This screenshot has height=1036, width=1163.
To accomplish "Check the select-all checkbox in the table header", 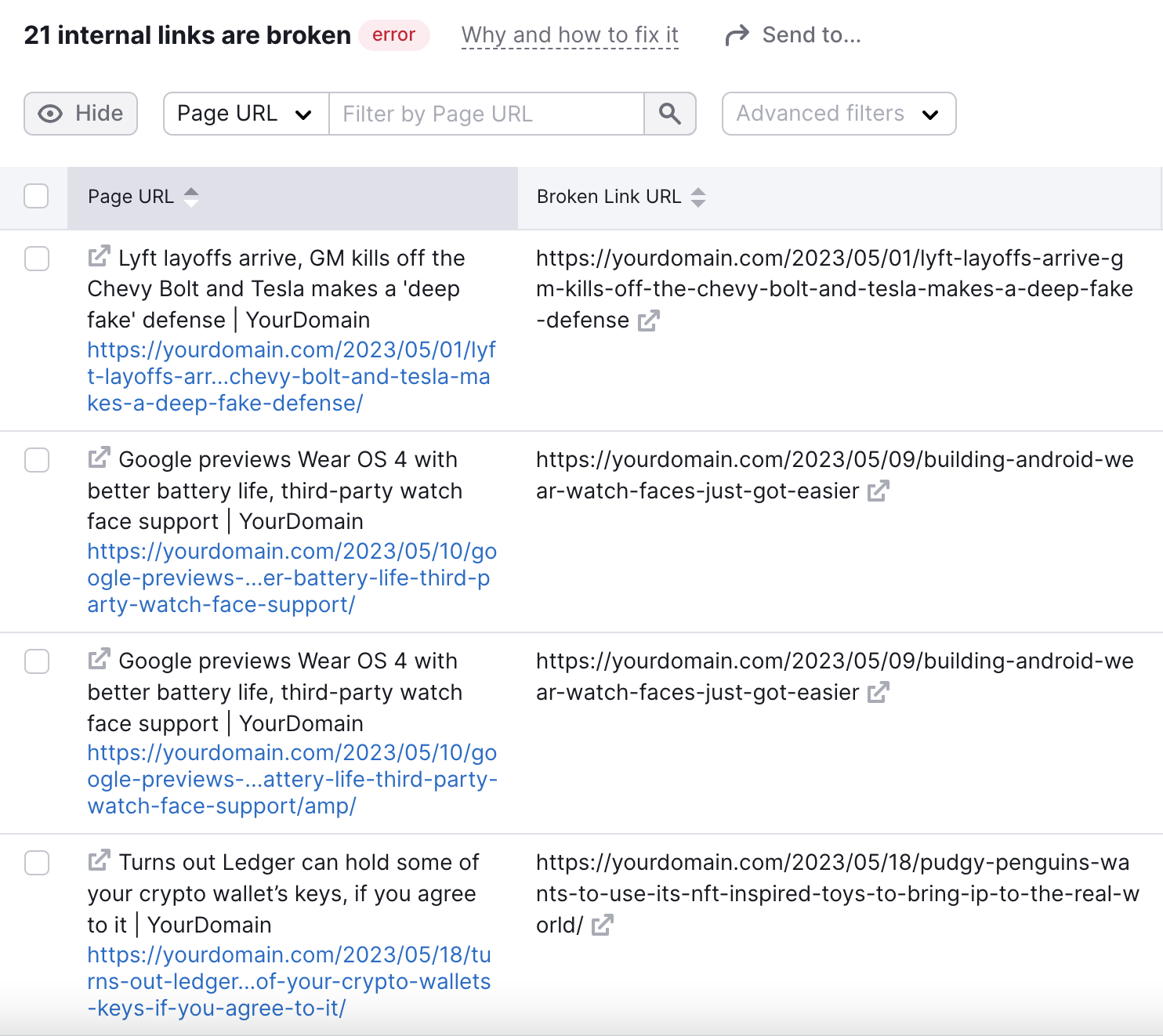I will (x=36, y=196).
